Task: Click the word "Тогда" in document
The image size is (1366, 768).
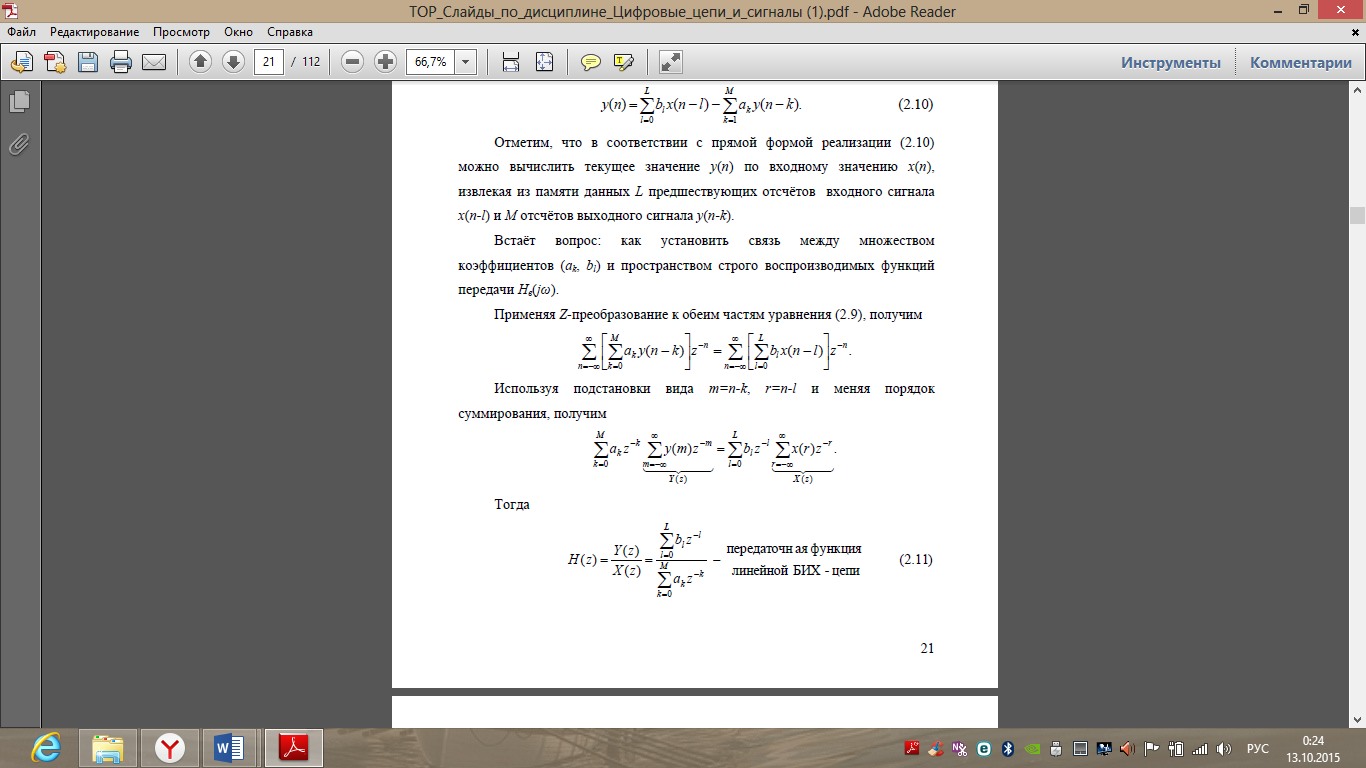Action: [512, 504]
